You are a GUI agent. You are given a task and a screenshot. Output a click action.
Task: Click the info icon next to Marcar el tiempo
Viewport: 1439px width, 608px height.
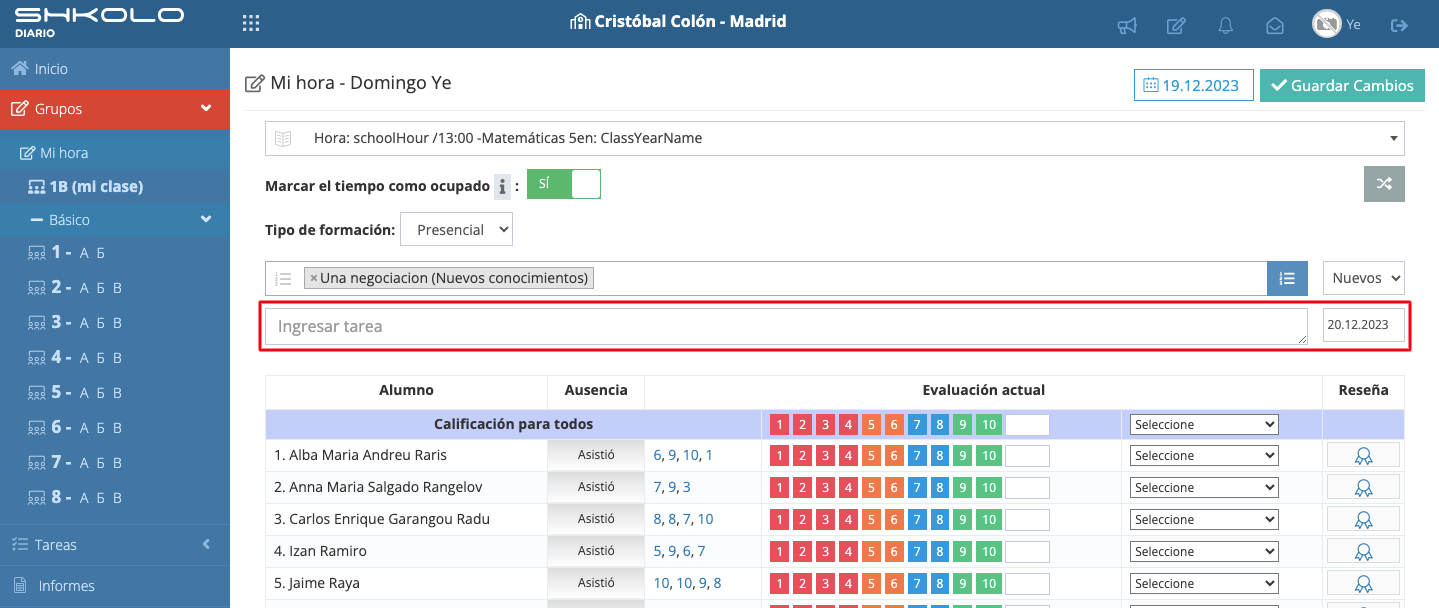(x=503, y=186)
